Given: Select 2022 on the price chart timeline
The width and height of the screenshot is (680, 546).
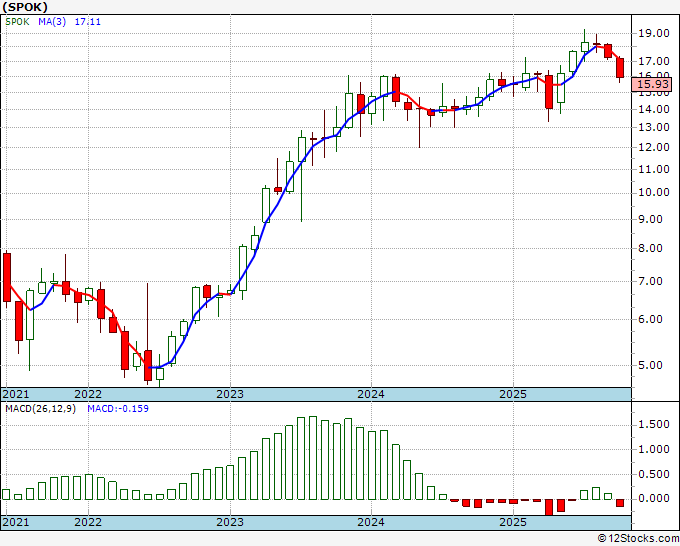Looking at the screenshot, I should point(88,394).
